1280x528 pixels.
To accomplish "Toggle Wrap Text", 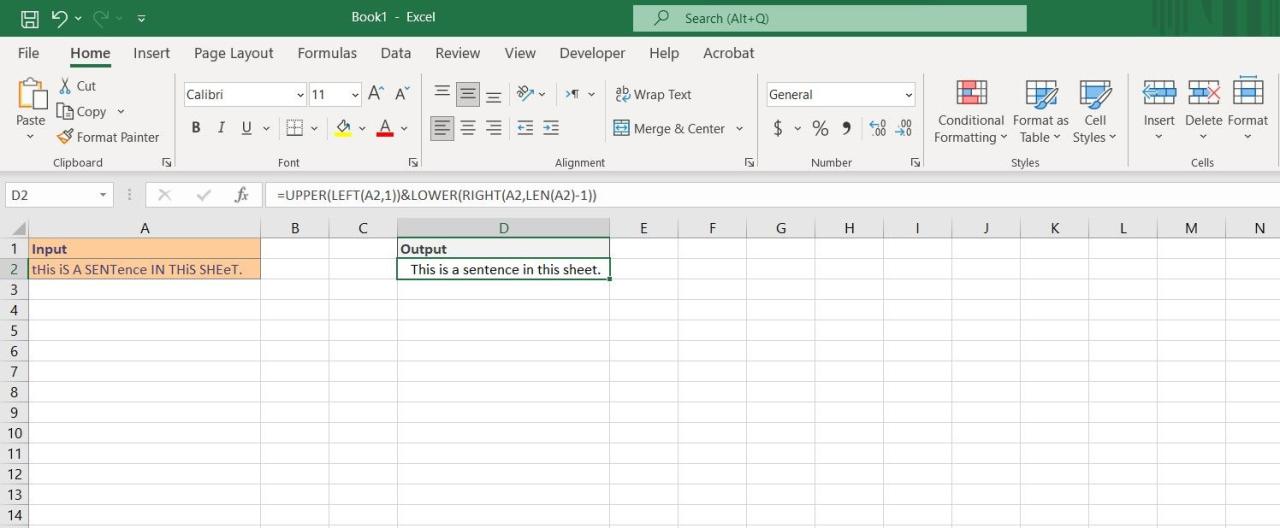I will [653, 94].
